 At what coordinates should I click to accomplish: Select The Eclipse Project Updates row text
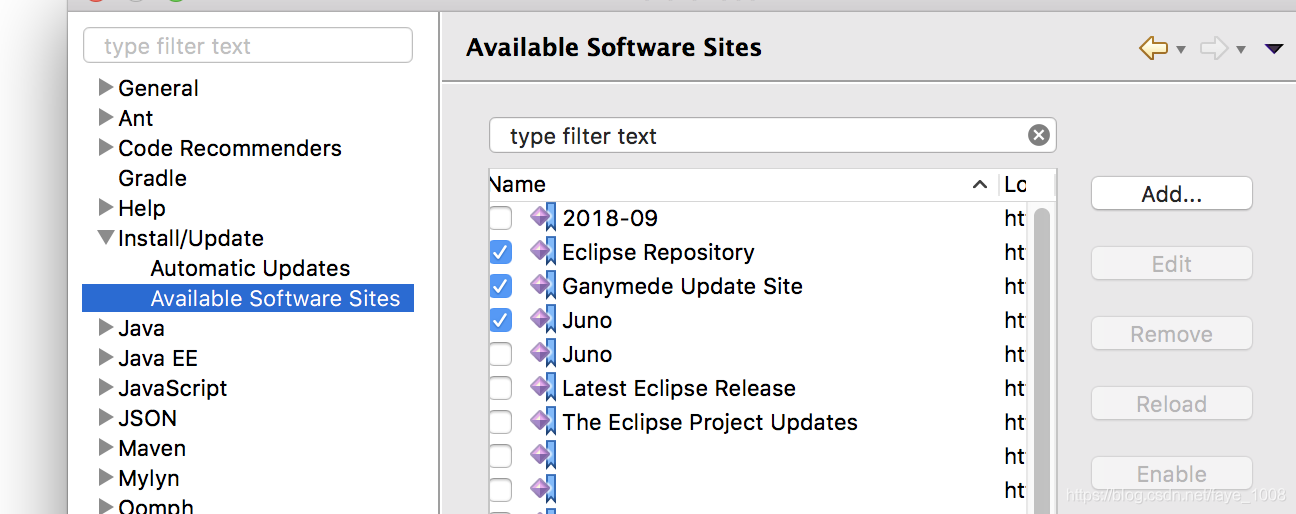[710, 422]
